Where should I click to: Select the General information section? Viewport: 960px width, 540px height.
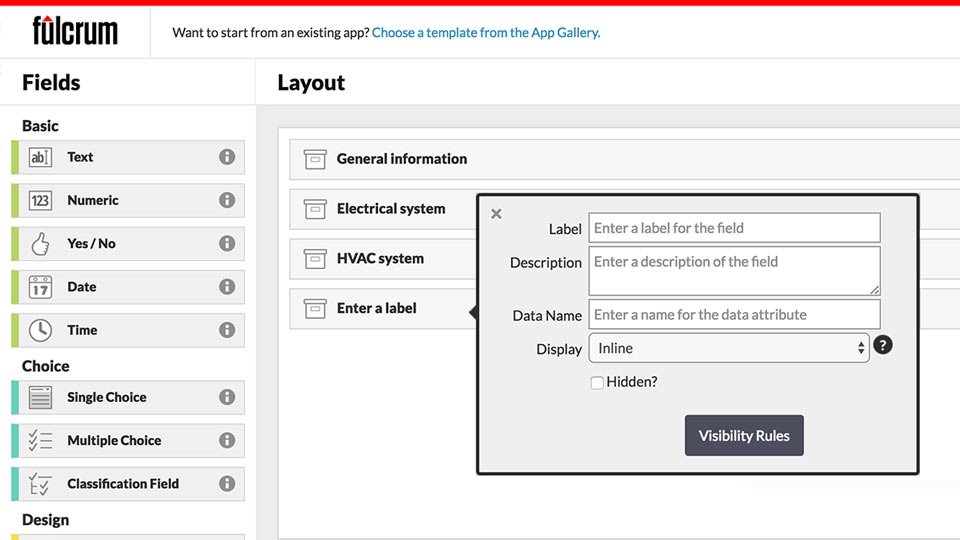pyautogui.click(x=401, y=159)
